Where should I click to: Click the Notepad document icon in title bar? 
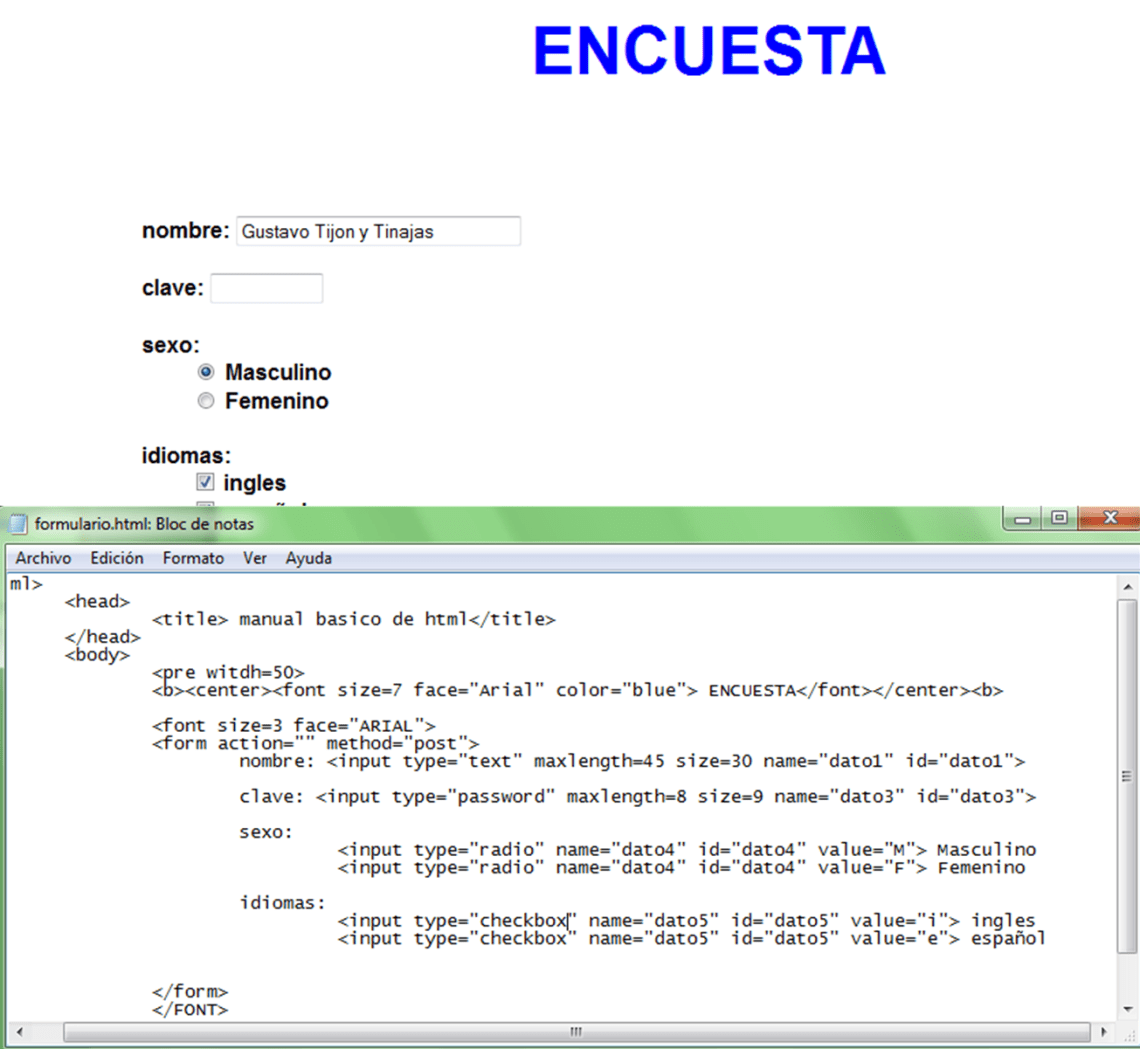tap(19, 524)
